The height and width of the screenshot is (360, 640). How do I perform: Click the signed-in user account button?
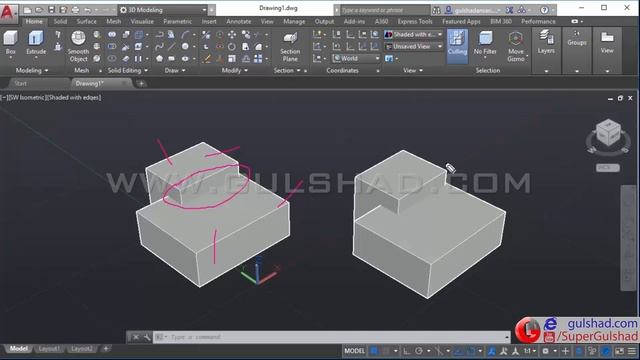click(473, 10)
